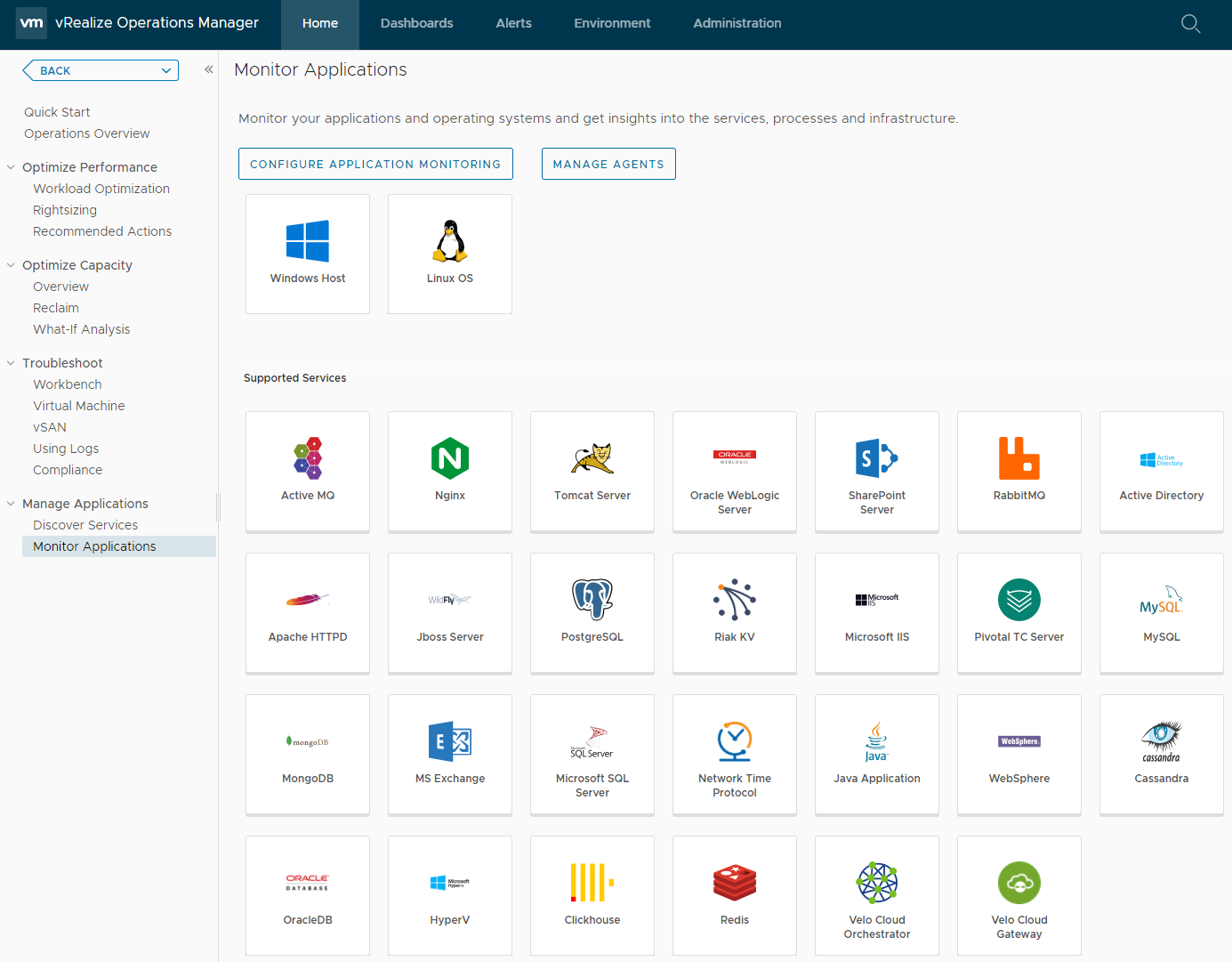Collapse the Troubleshoot section
Viewport: 1232px width, 962px height.
pyautogui.click(x=9, y=362)
